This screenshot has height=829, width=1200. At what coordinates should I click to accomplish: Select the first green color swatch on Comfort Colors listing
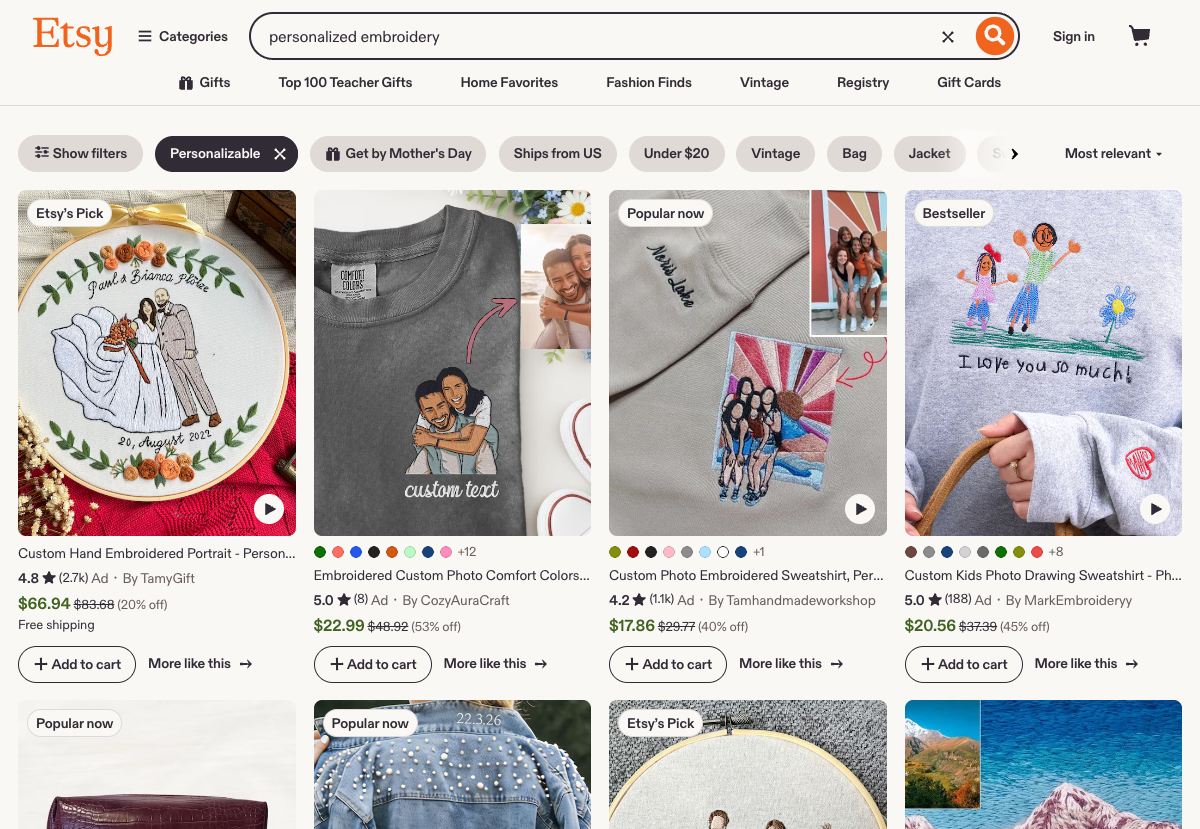click(x=320, y=552)
